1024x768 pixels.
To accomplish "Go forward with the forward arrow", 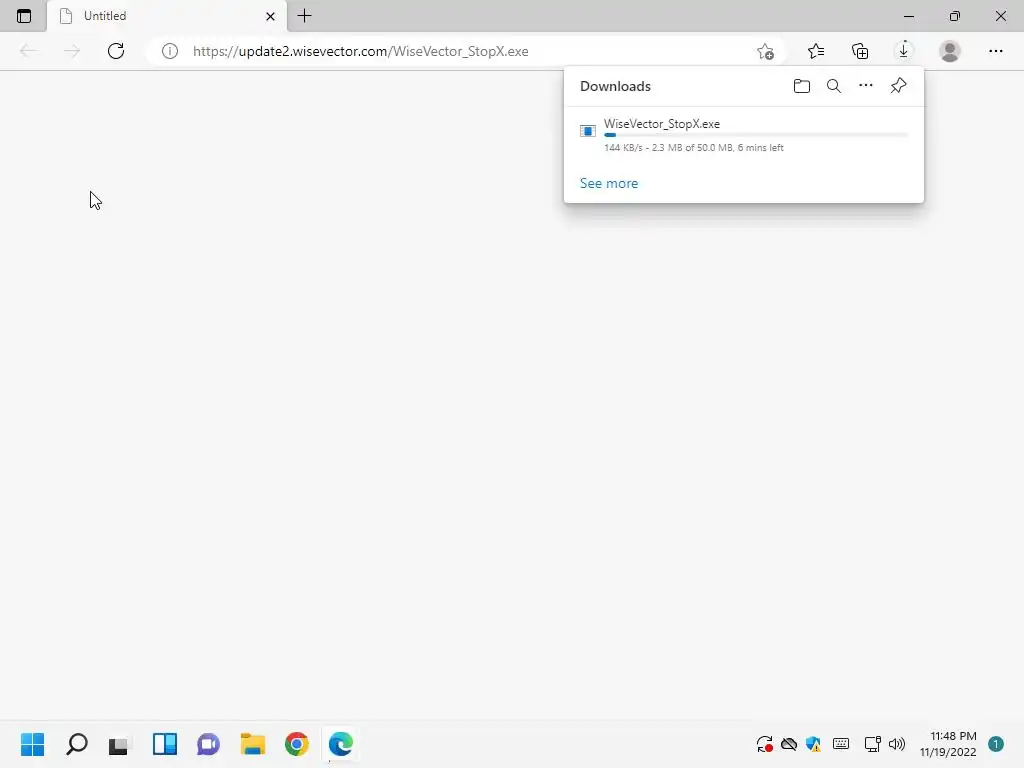I will 72,51.
